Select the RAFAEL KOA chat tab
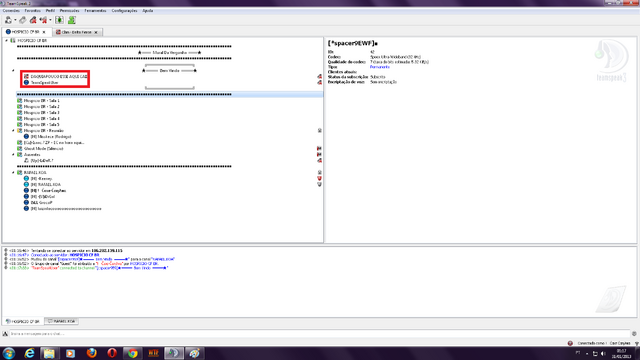 [62, 322]
